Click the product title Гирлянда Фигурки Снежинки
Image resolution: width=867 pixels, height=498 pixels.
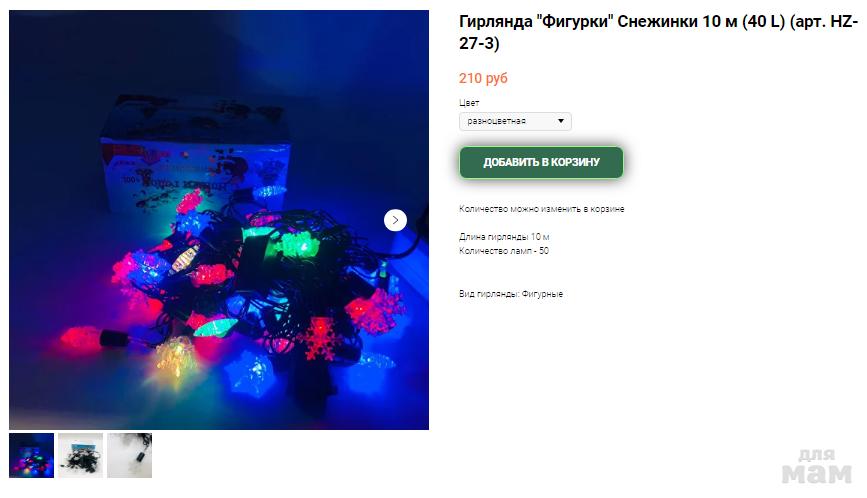[x=658, y=32]
